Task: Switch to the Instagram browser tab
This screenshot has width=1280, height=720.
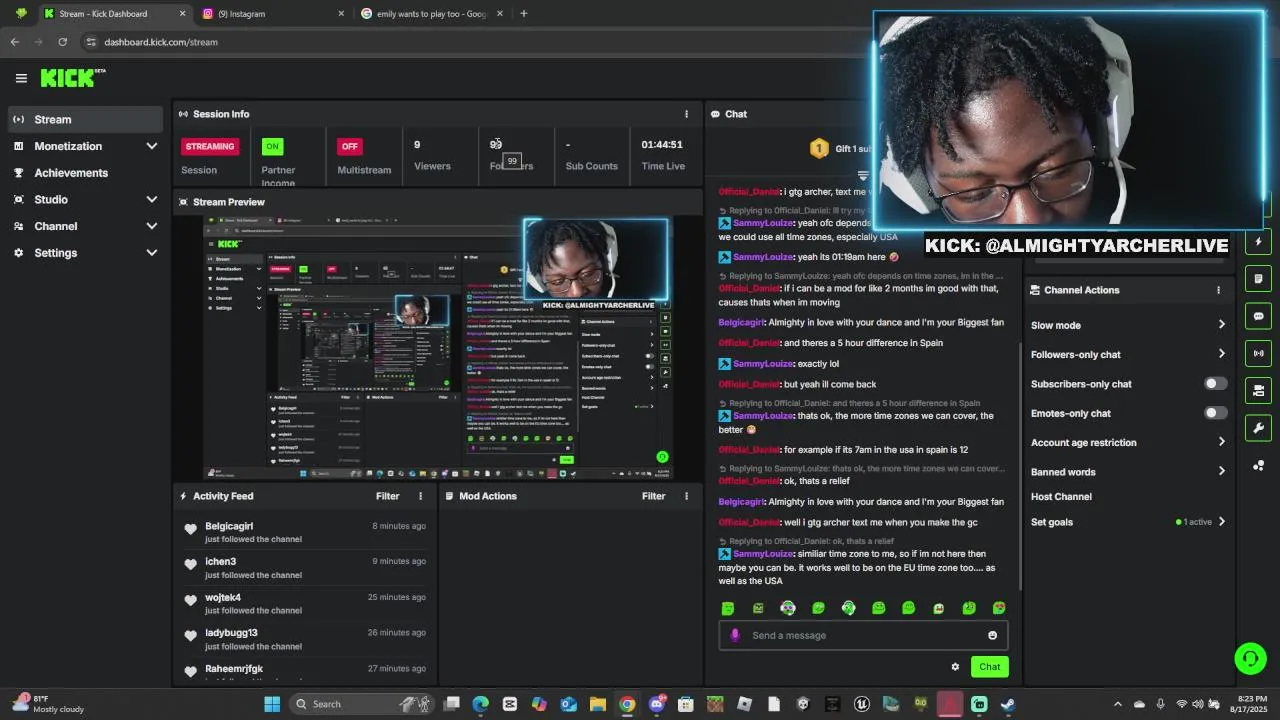Action: 273,14
